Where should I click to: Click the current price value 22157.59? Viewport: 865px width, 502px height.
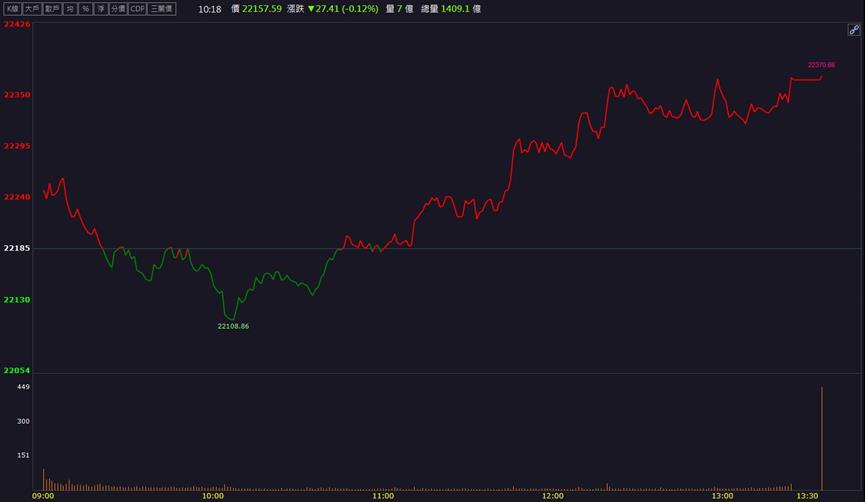(261, 9)
